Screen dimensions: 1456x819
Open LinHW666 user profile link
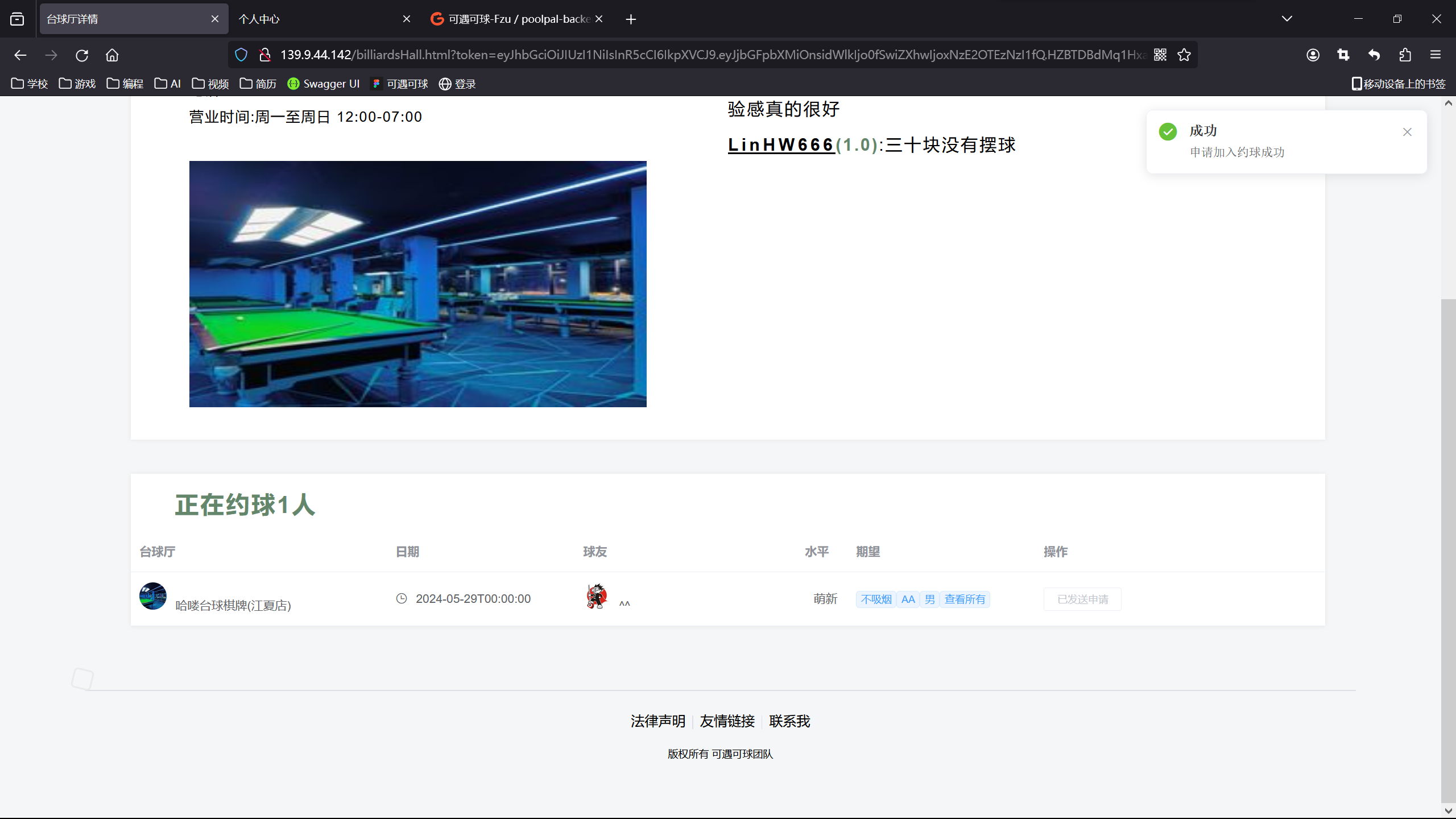point(781,145)
